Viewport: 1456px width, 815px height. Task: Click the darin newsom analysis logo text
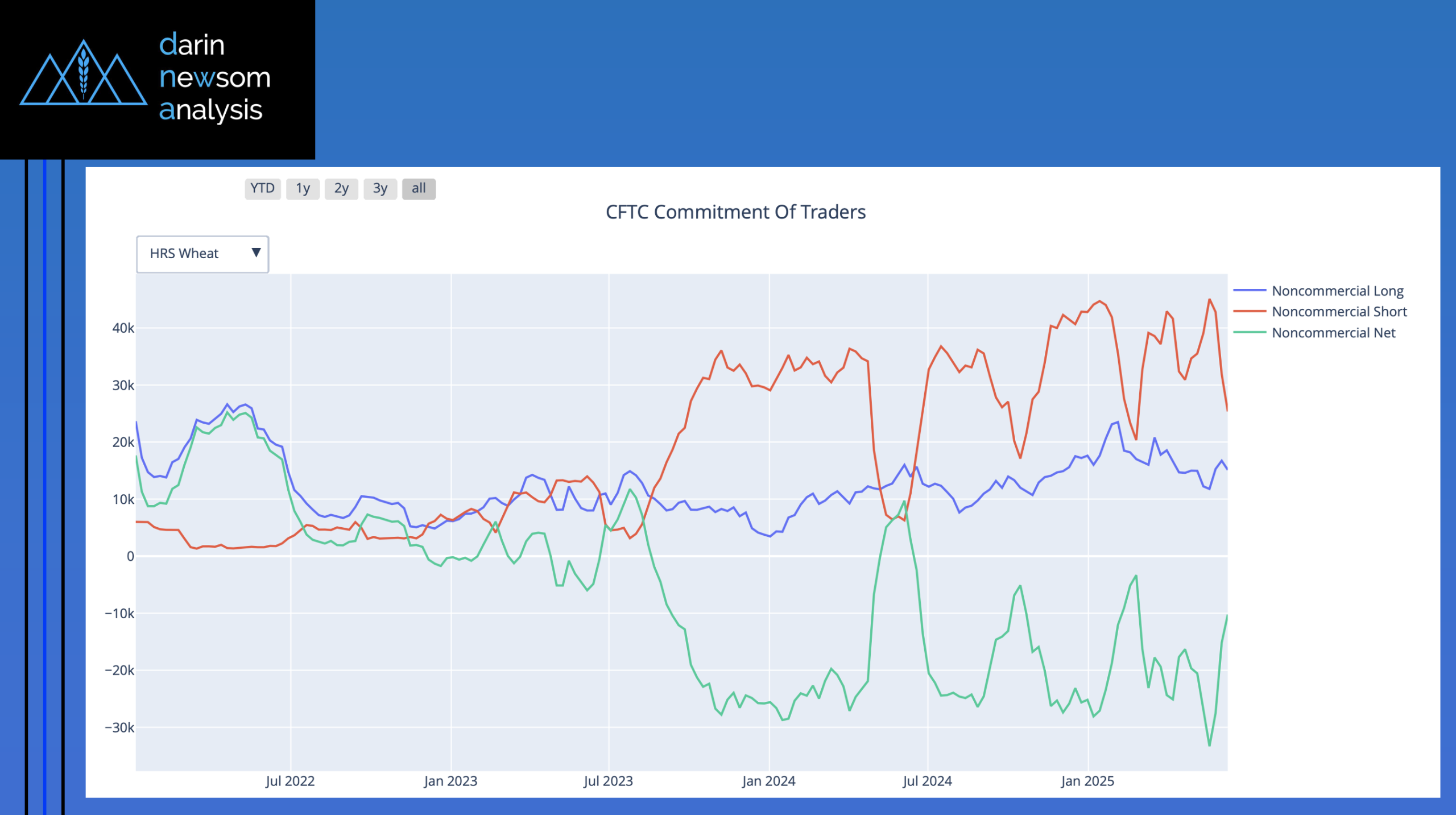214,77
